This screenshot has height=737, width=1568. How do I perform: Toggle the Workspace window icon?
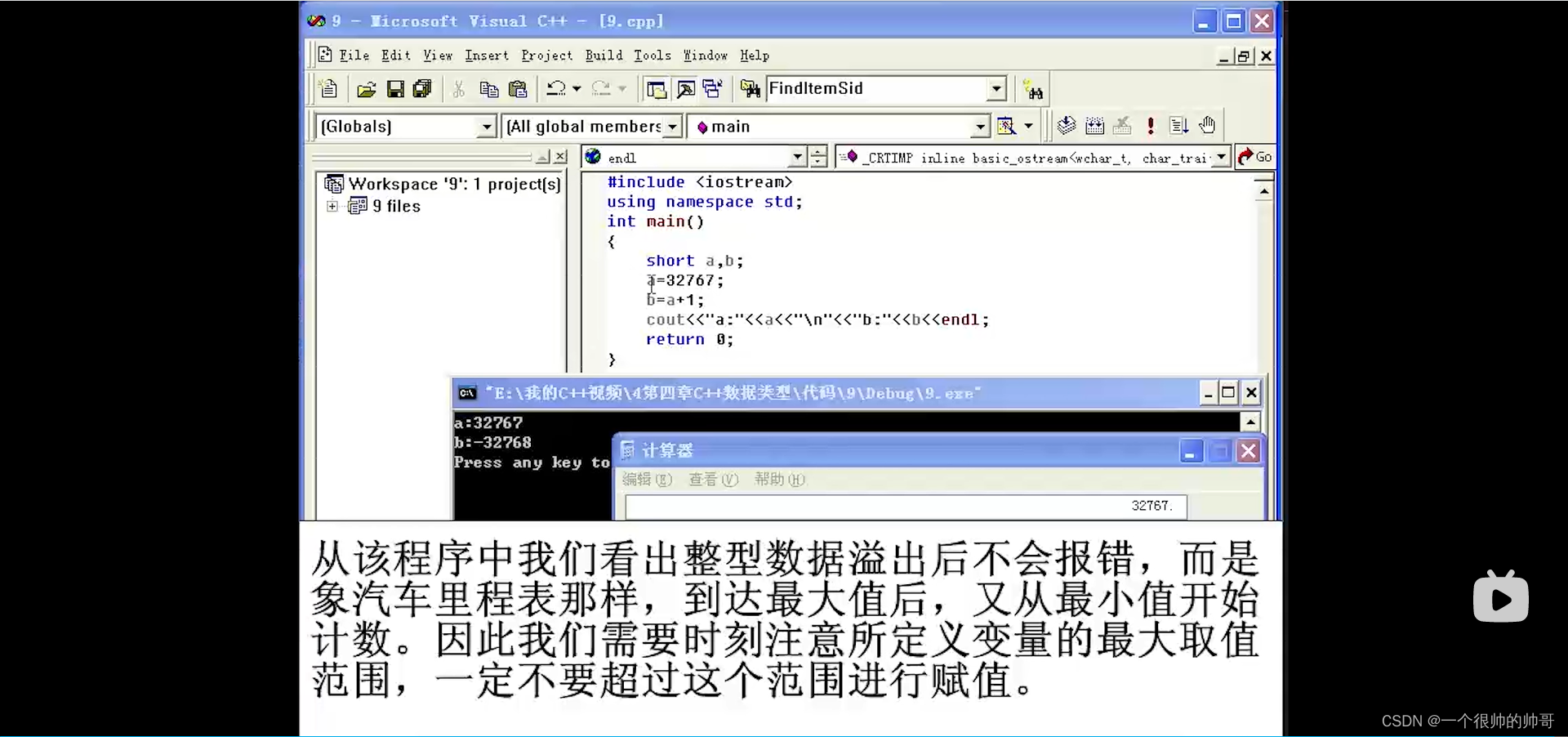[656, 89]
